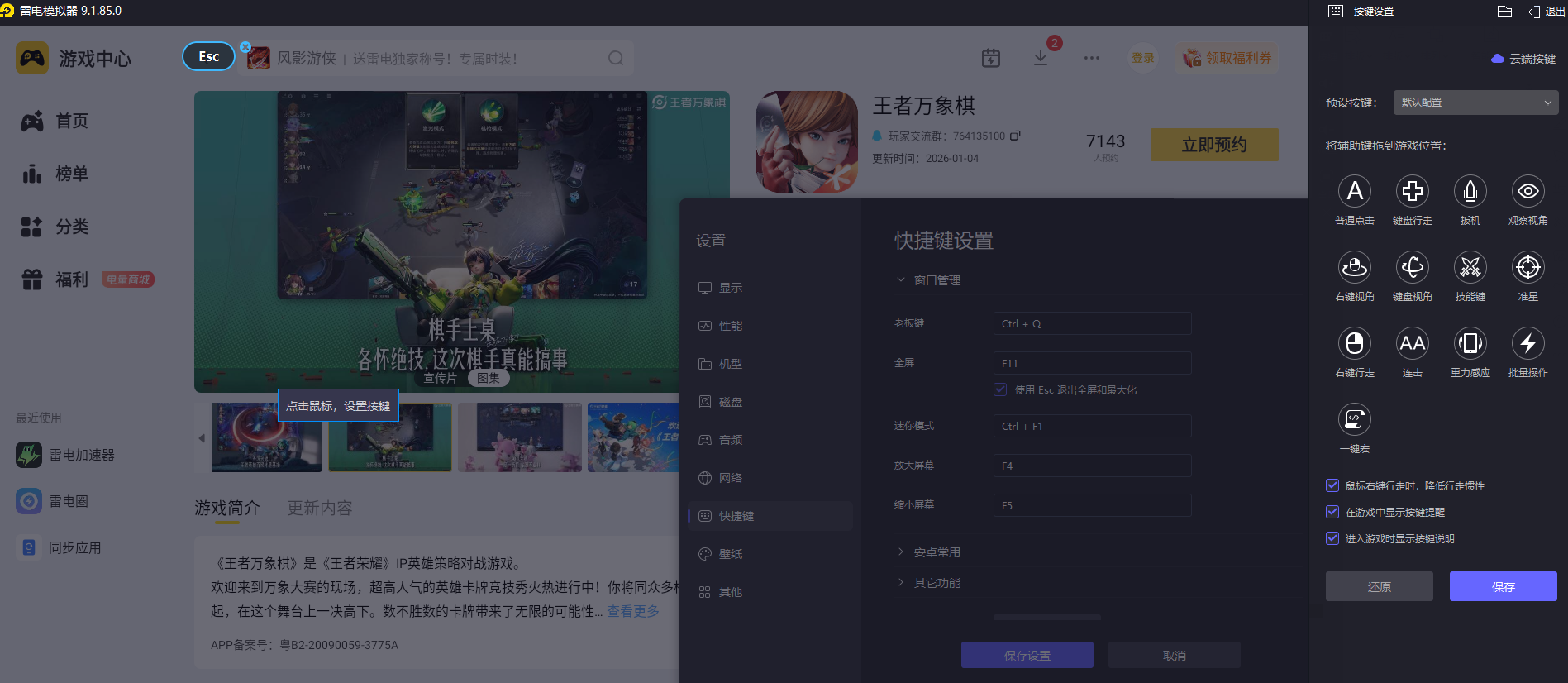Viewport: 1568px width, 683px height.
Task: Click the 迷你模式 Ctrl + F1 shortcut field
Action: [x=1092, y=426]
